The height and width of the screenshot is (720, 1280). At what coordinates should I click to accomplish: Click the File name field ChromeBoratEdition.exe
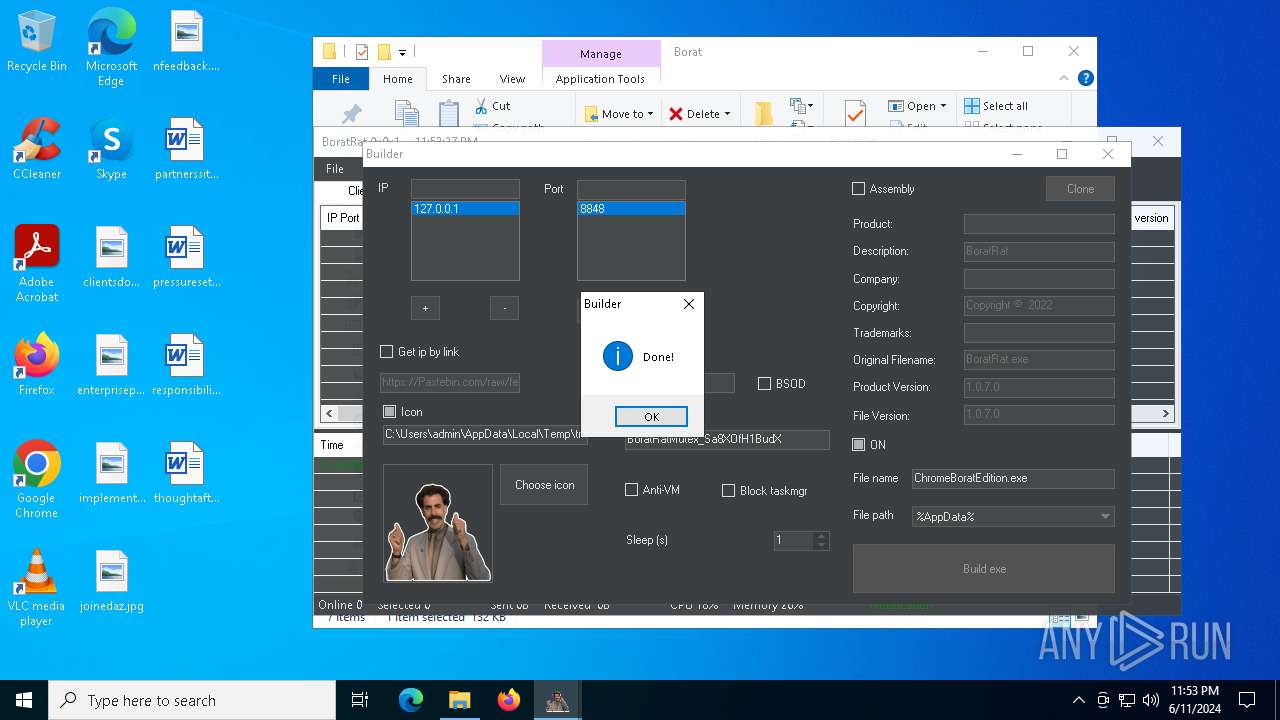point(1013,478)
